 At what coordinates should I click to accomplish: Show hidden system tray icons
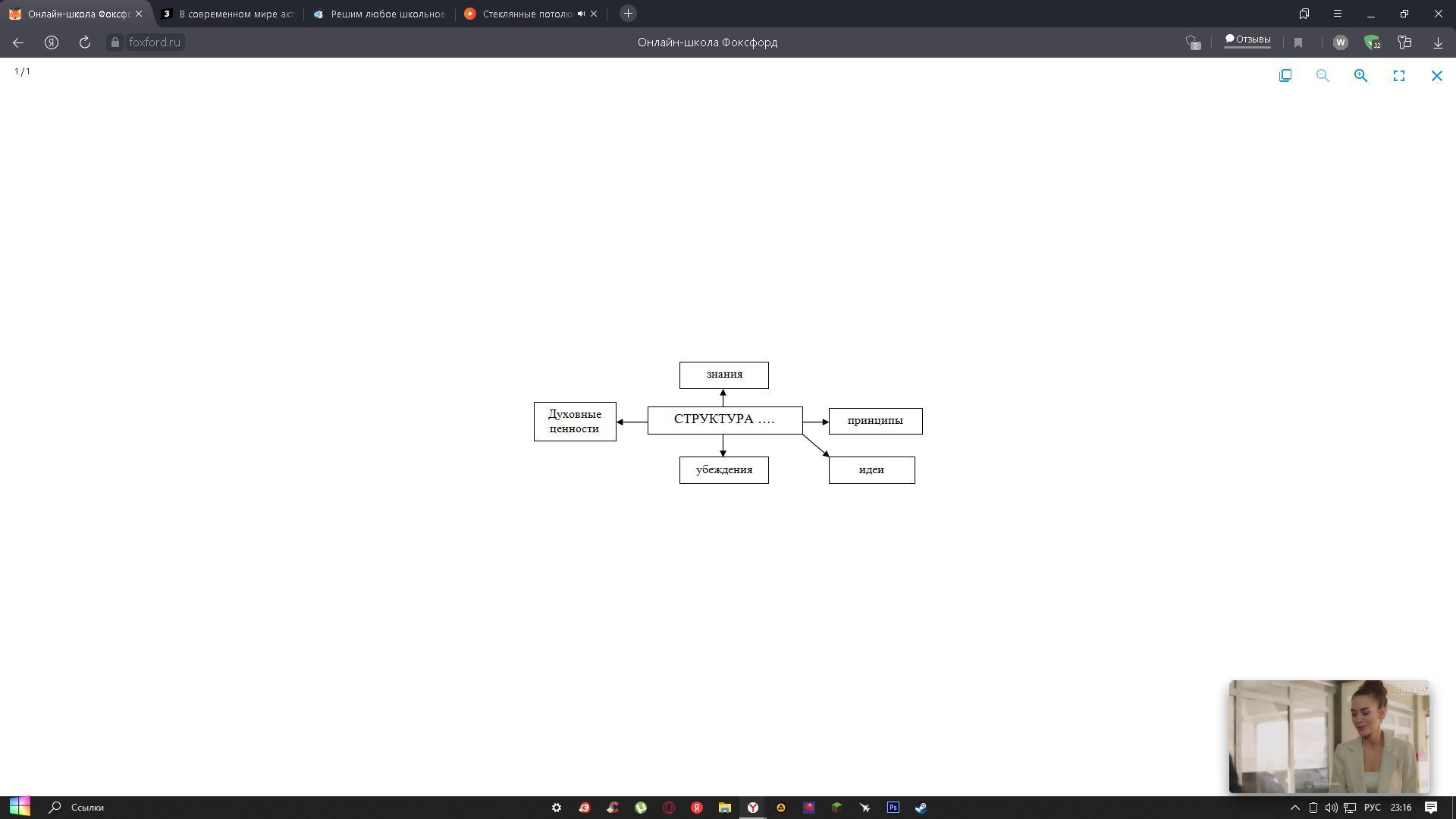1295,808
